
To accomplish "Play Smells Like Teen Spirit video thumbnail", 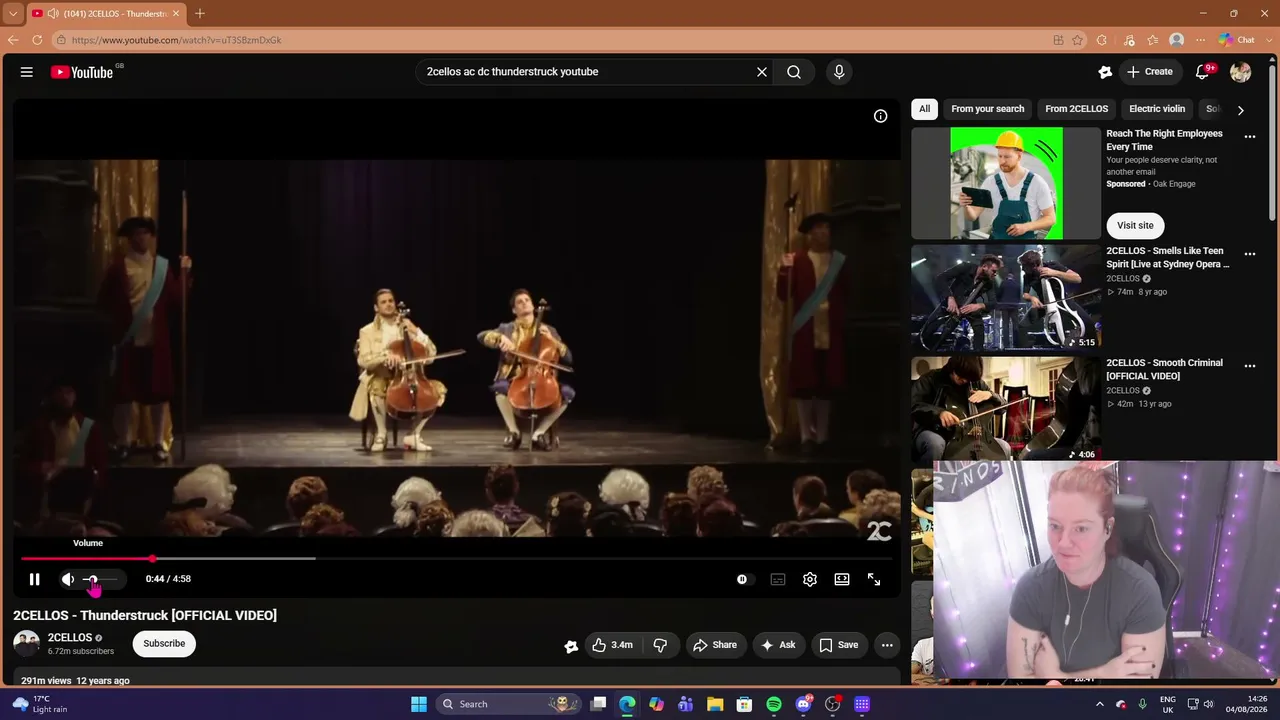I will 1006,298.
